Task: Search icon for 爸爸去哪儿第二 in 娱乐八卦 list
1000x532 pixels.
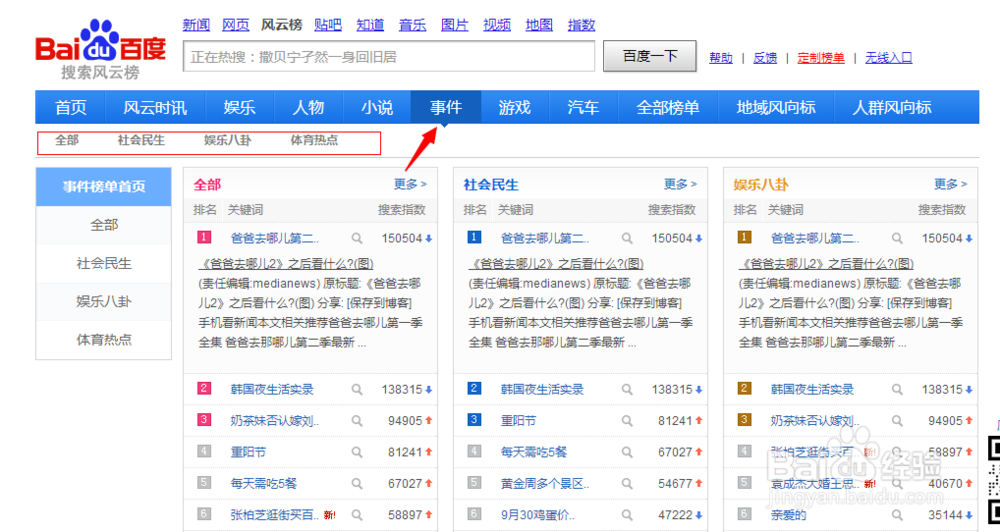Action: pyautogui.click(x=897, y=239)
